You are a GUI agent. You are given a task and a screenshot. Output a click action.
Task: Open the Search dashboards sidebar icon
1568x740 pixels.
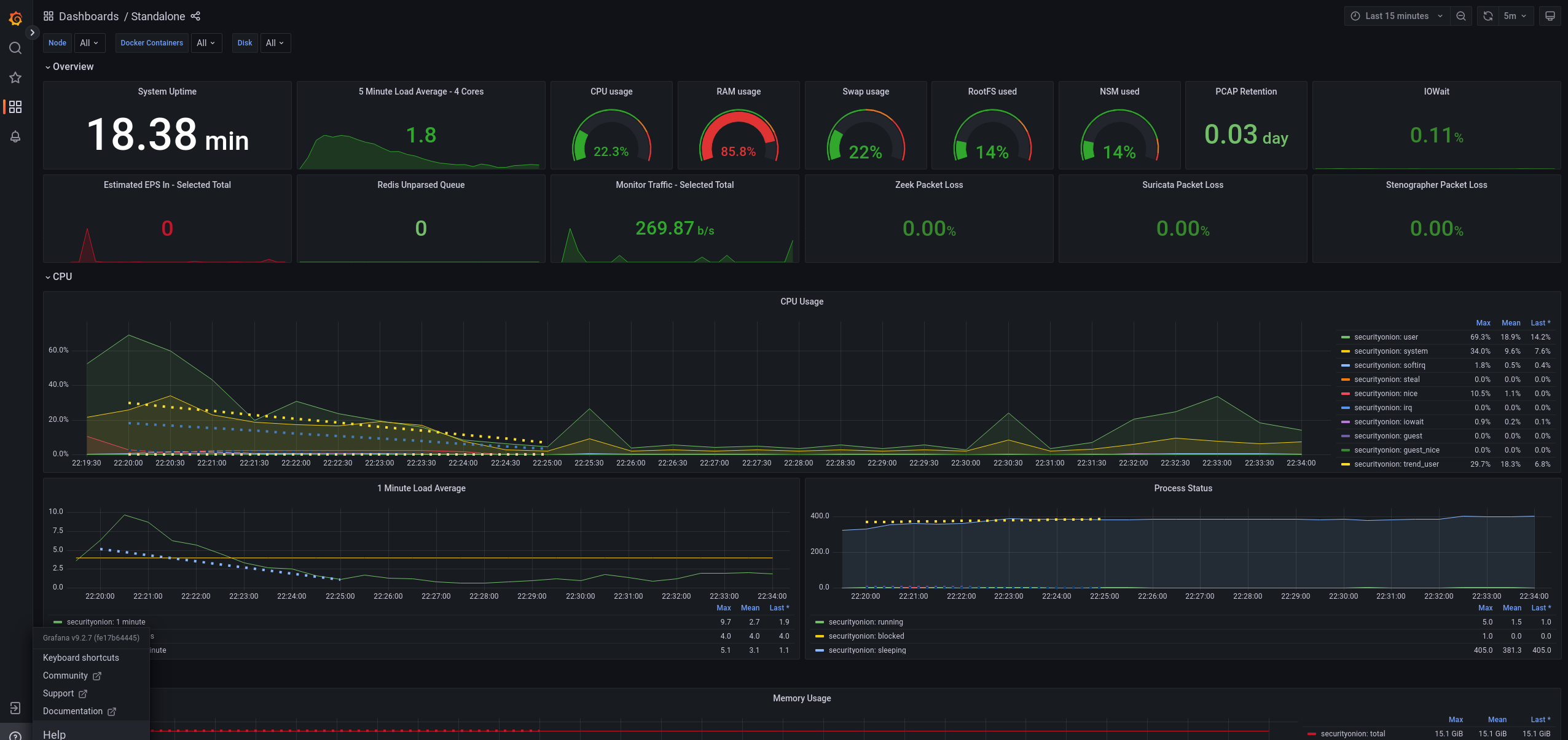click(x=15, y=48)
